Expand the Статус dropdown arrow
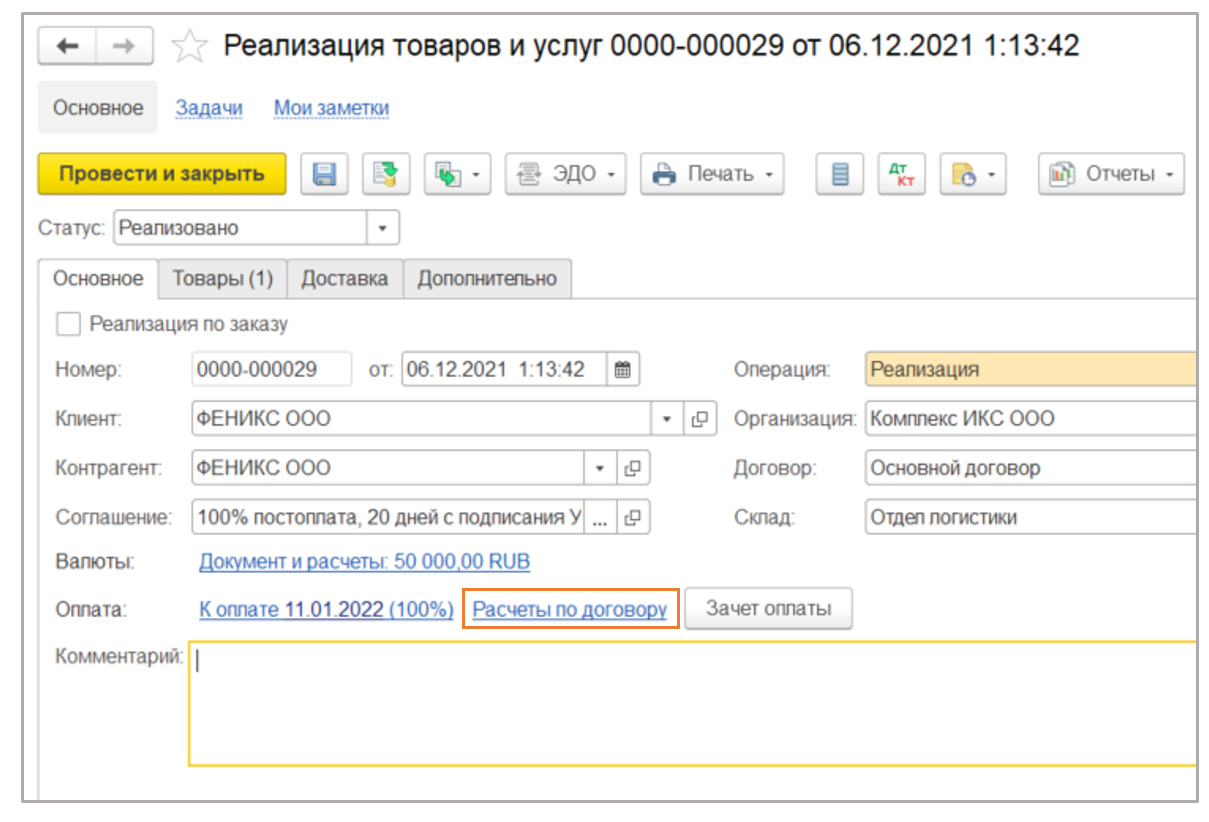Viewport: 1209px width, 822px height. pos(383,228)
